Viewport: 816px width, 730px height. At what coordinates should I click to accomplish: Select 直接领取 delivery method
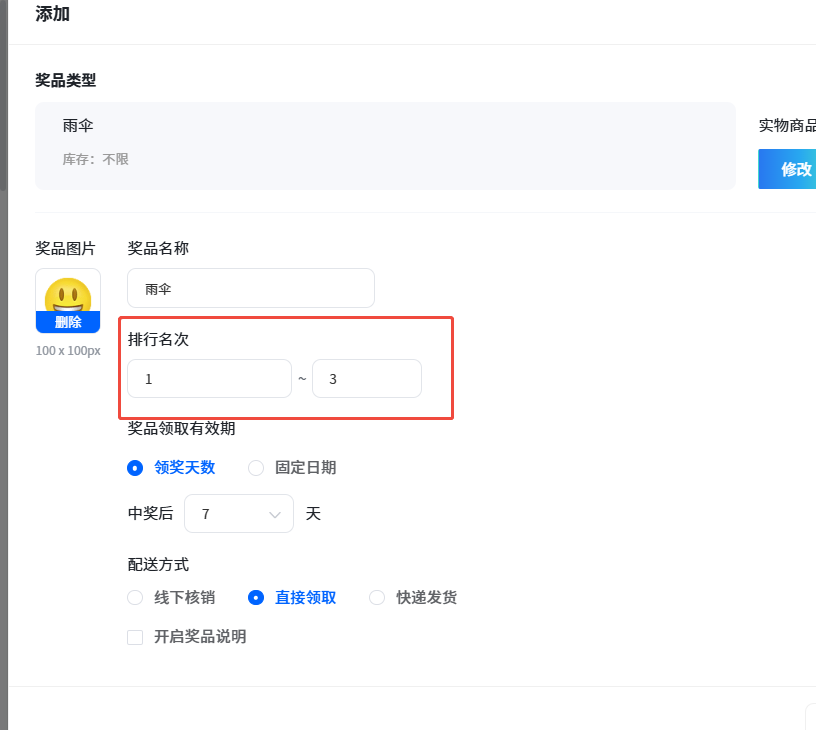click(x=292, y=597)
